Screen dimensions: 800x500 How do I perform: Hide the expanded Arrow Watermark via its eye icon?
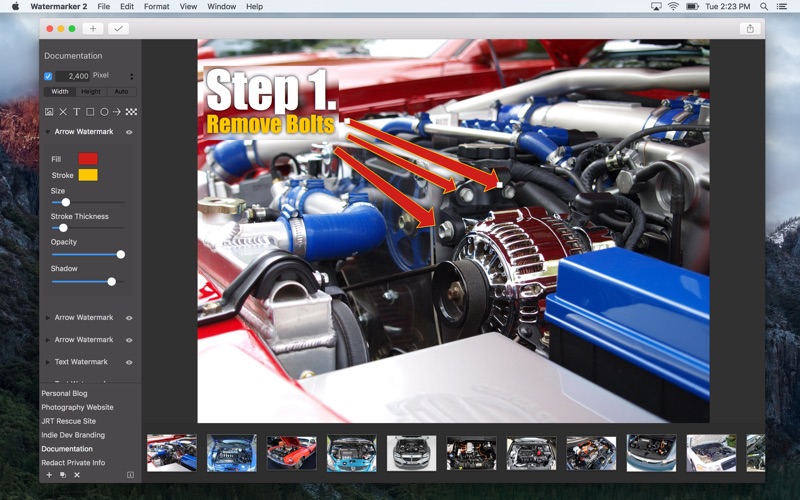129,132
